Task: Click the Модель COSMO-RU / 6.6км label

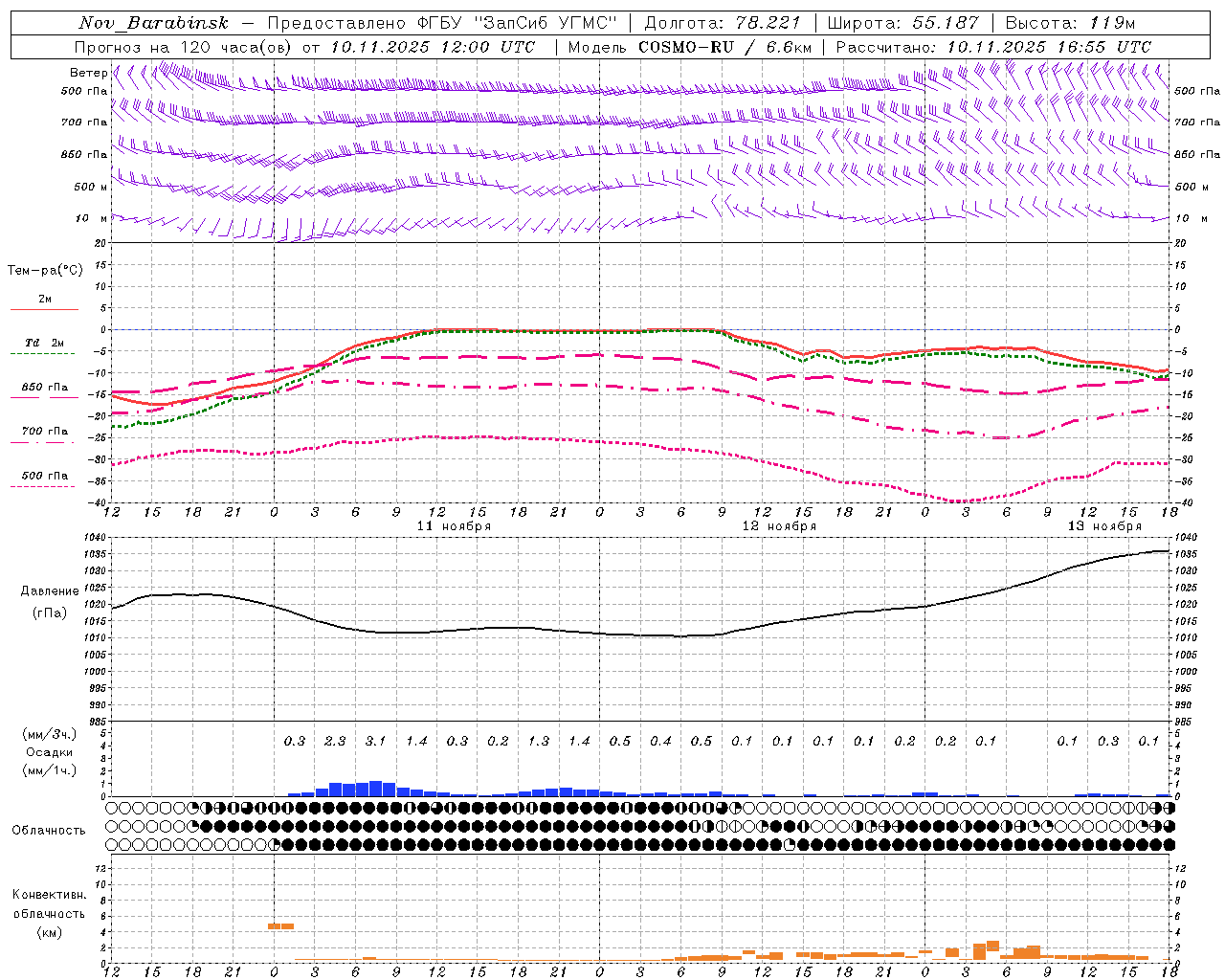Action: (689, 47)
